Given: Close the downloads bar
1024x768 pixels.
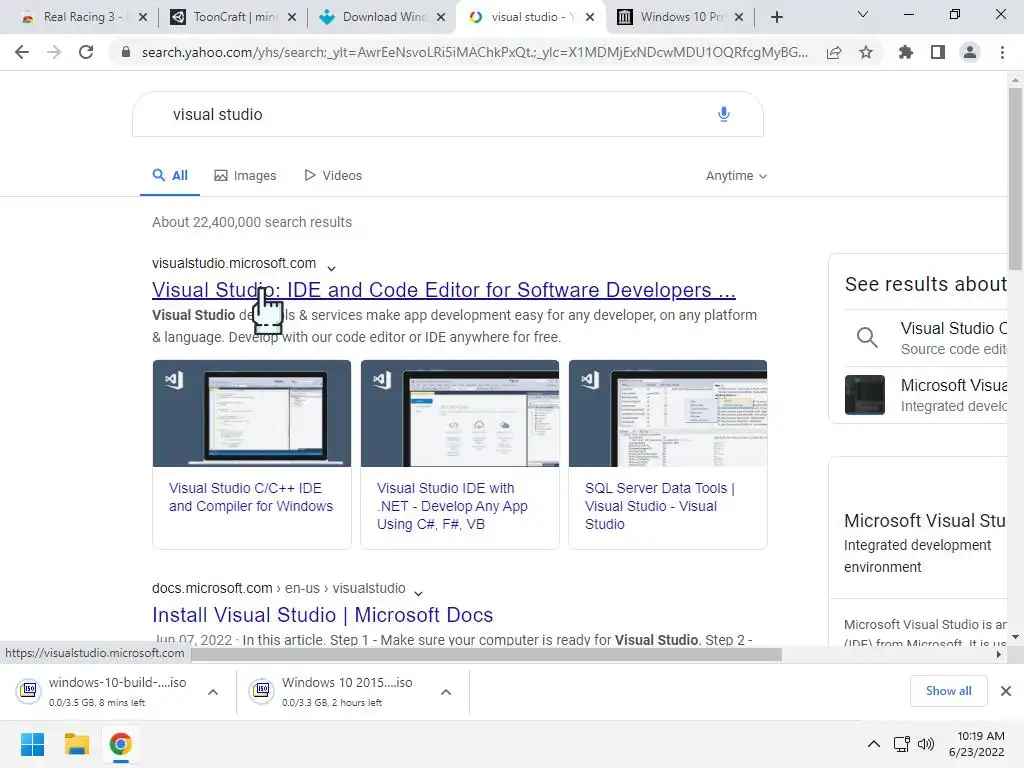Looking at the screenshot, I should tap(1006, 691).
